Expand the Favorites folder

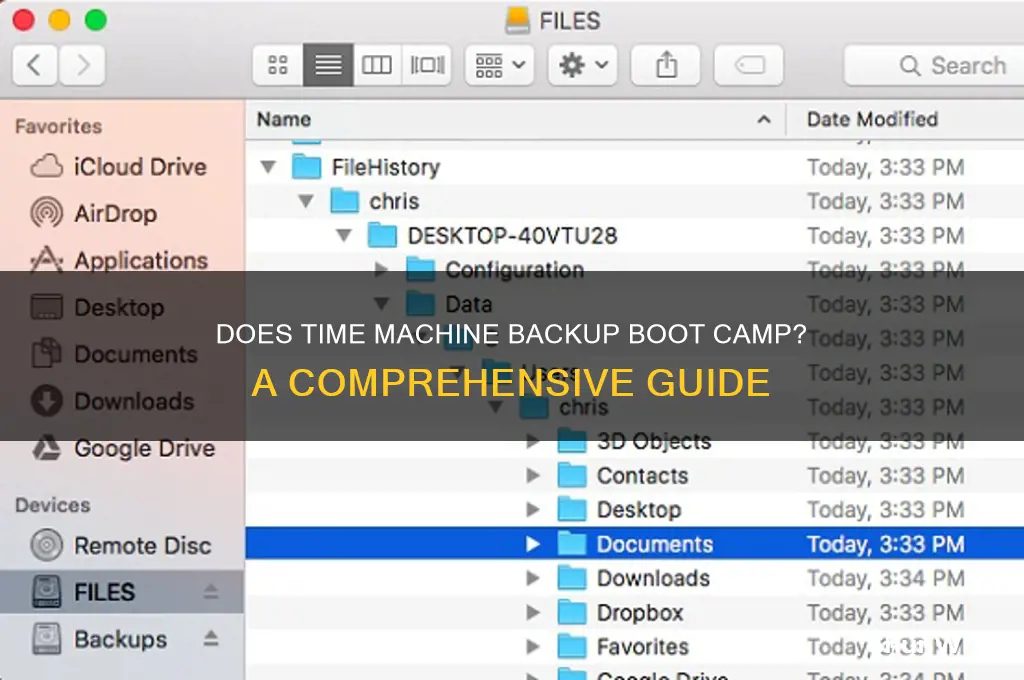(533, 647)
